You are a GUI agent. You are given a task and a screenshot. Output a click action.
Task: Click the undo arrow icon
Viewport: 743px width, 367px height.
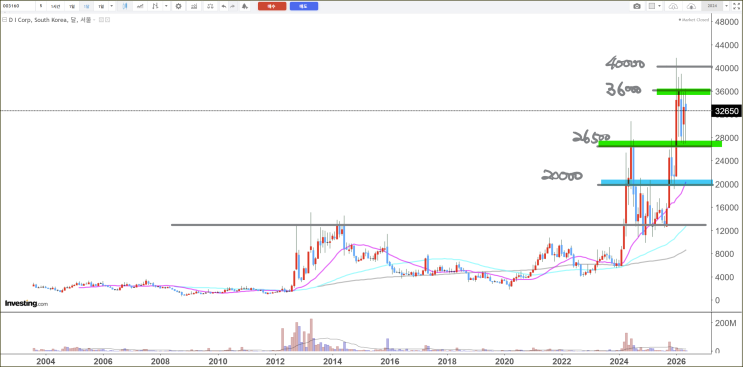[x=224, y=6]
